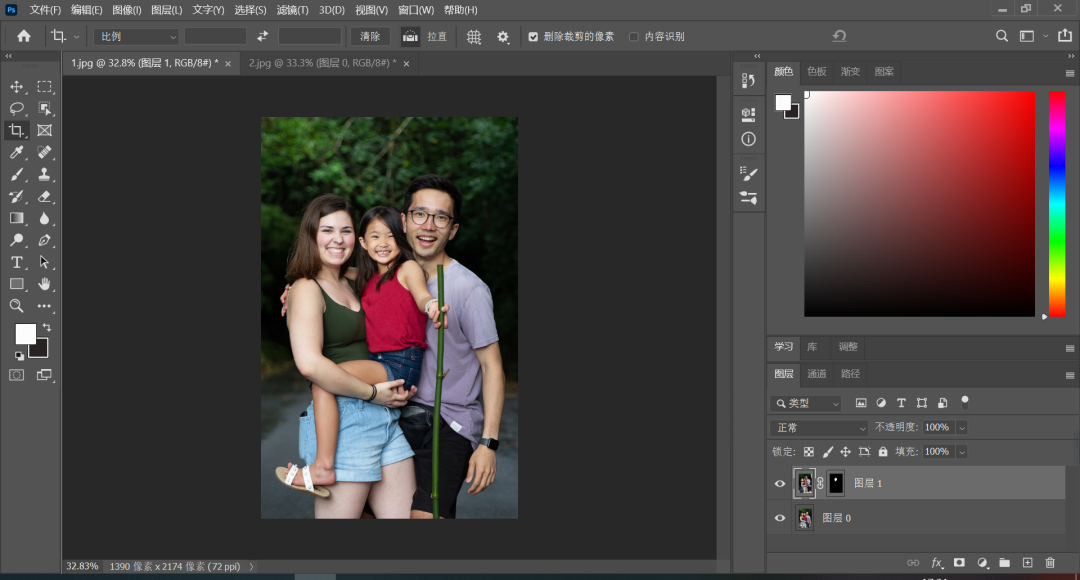The height and width of the screenshot is (580, 1080).
Task: Select the Pen tool
Action: pyautogui.click(x=45, y=240)
